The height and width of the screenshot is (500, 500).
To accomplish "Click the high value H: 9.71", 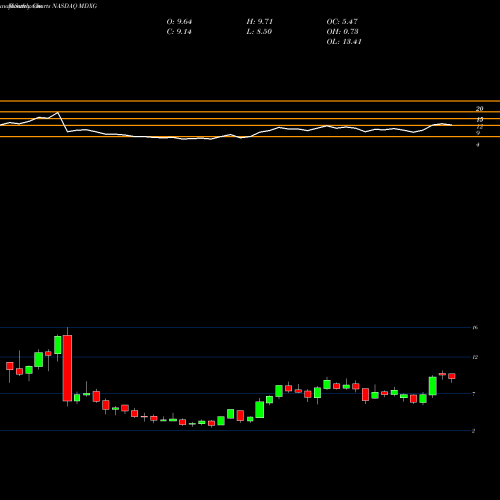I will 260,22.
